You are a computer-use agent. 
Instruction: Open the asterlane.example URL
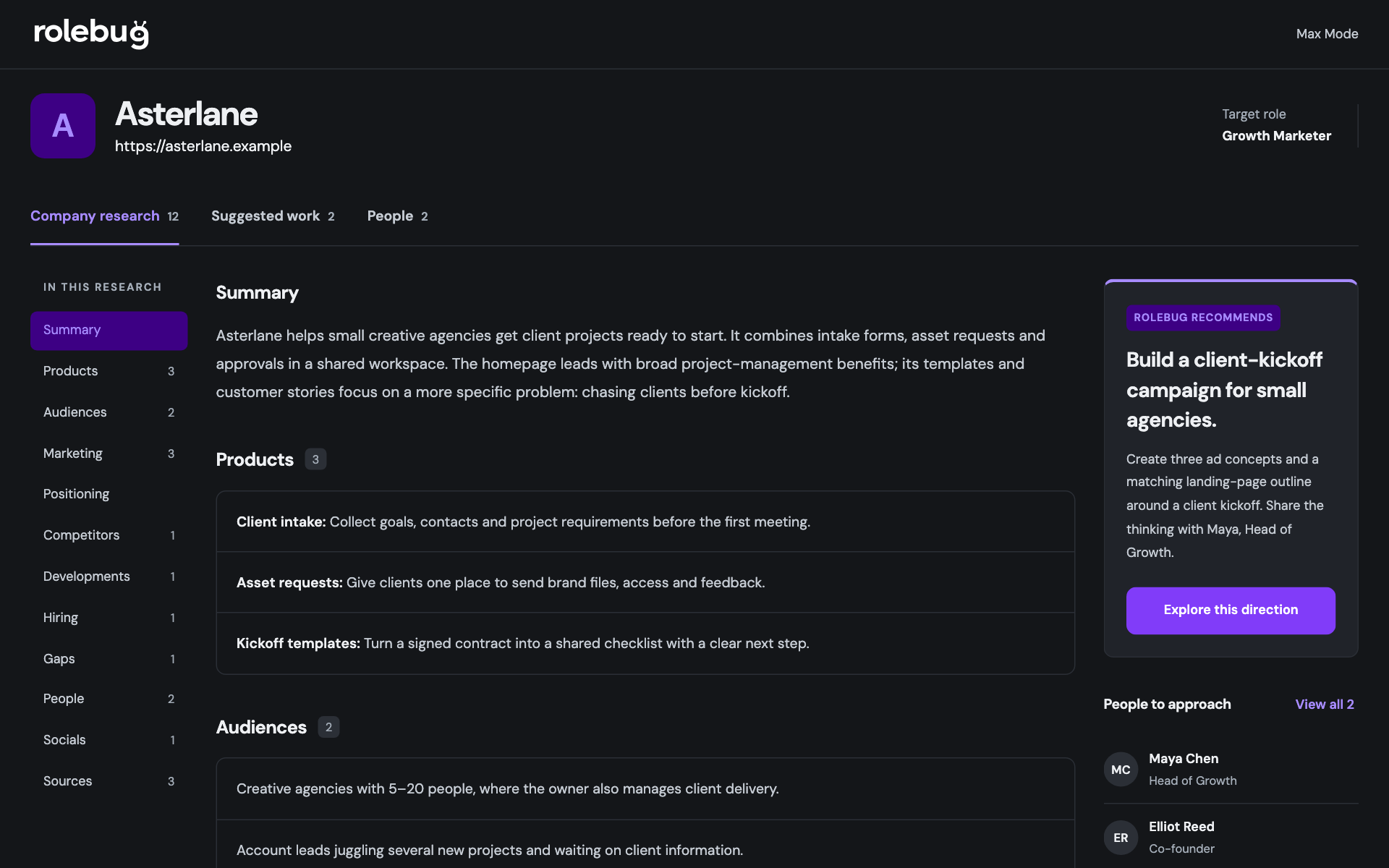[203, 146]
